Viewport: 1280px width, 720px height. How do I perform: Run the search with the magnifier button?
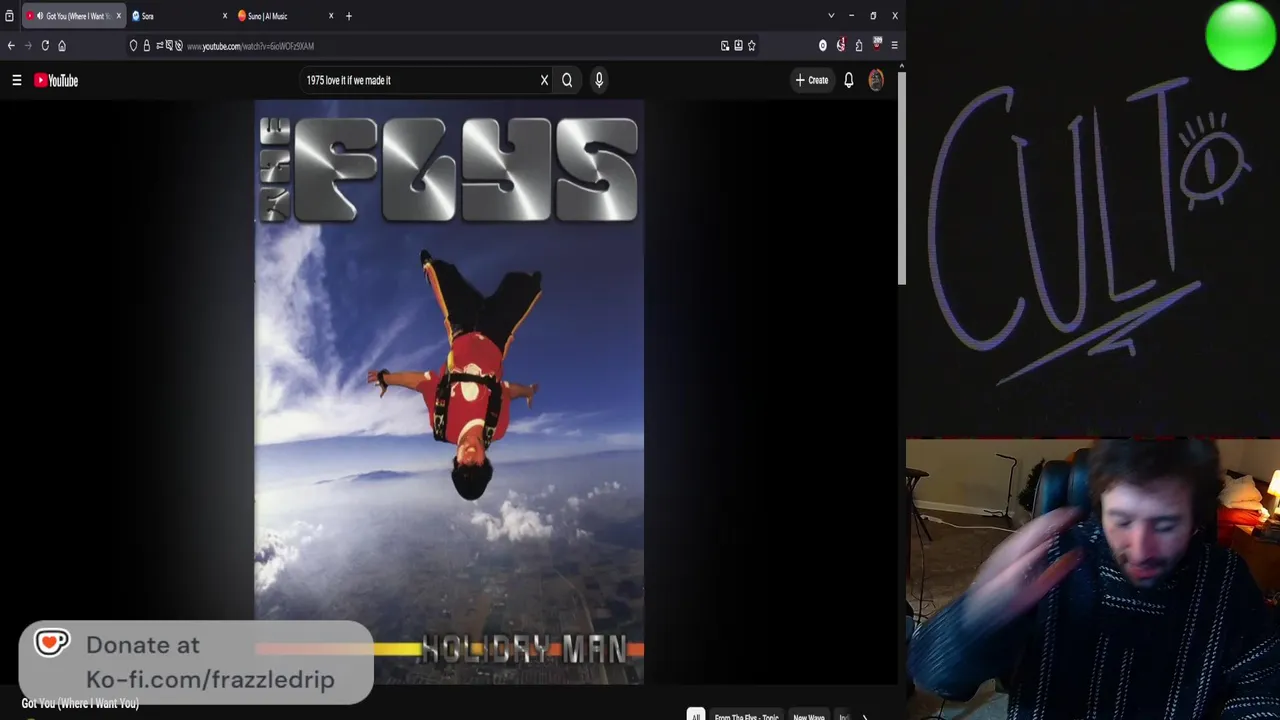coord(567,80)
